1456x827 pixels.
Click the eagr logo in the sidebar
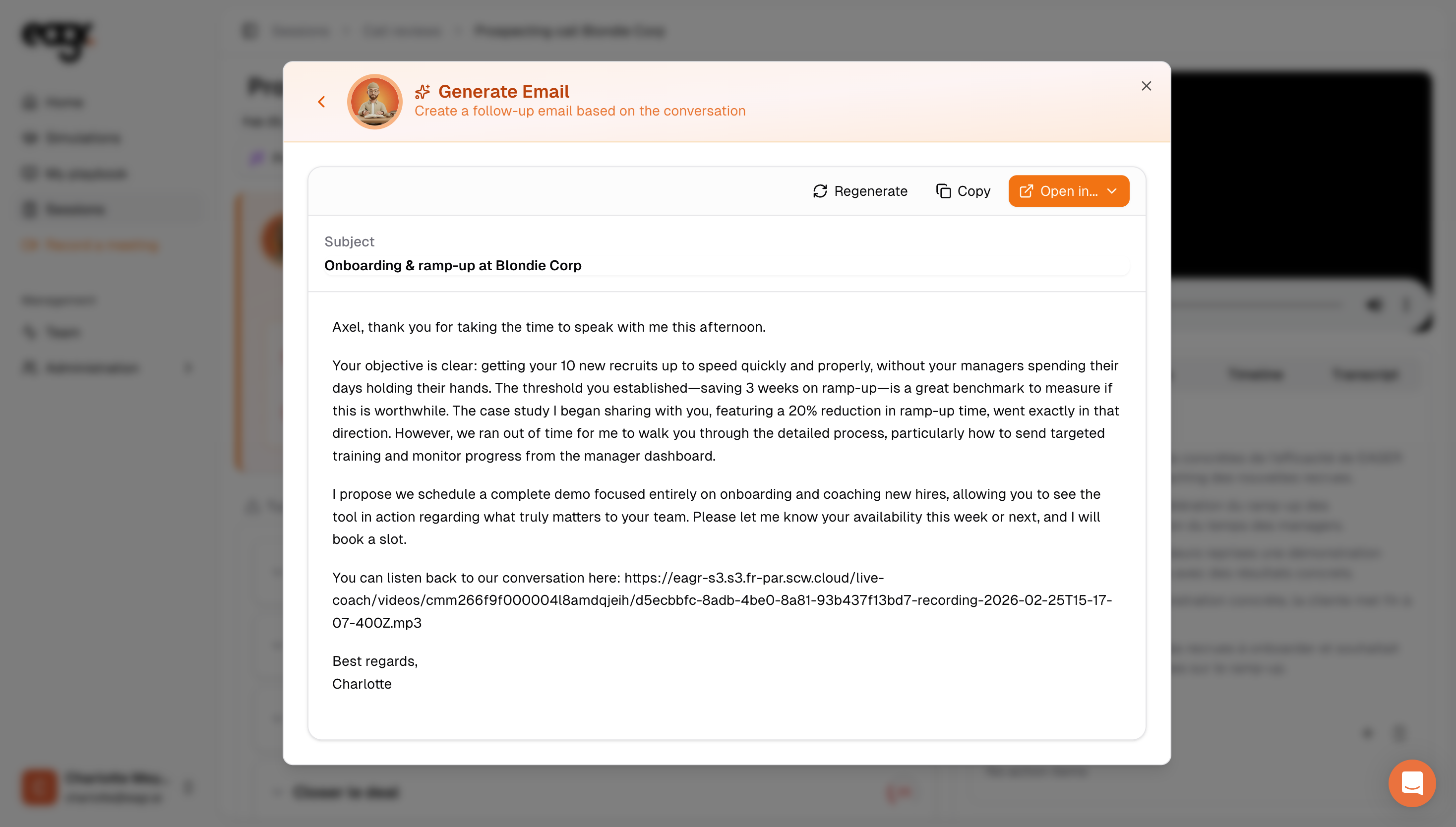57,40
